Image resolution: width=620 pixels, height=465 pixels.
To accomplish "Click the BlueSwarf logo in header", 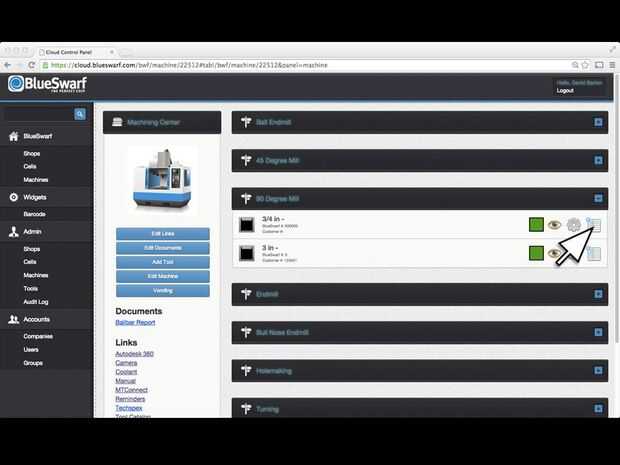I will point(47,84).
